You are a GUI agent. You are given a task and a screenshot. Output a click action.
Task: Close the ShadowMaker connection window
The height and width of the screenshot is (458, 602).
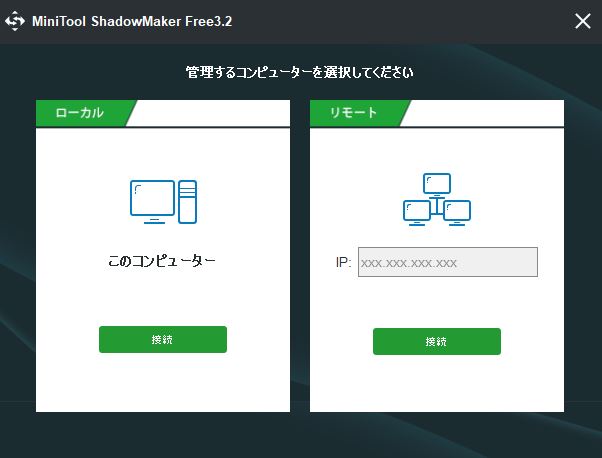click(582, 21)
